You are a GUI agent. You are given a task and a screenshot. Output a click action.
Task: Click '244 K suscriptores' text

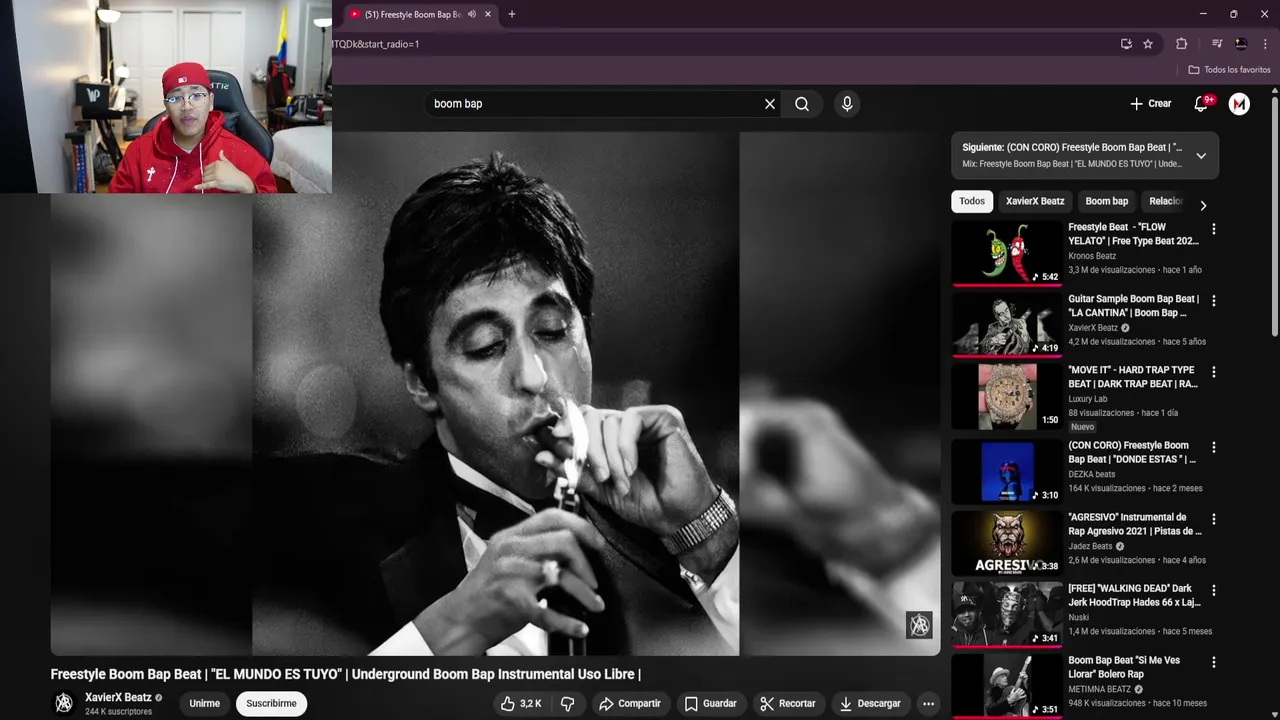[118, 712]
